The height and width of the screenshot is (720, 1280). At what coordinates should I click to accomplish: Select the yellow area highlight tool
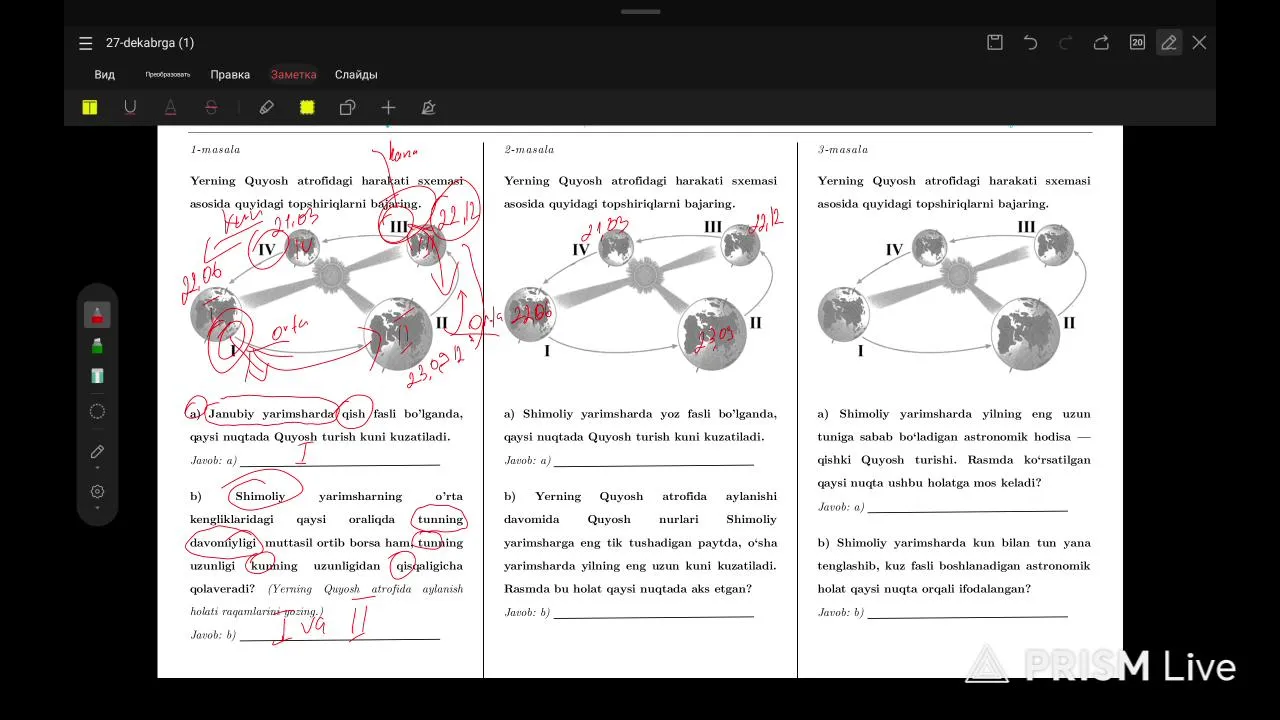pyautogui.click(x=307, y=107)
